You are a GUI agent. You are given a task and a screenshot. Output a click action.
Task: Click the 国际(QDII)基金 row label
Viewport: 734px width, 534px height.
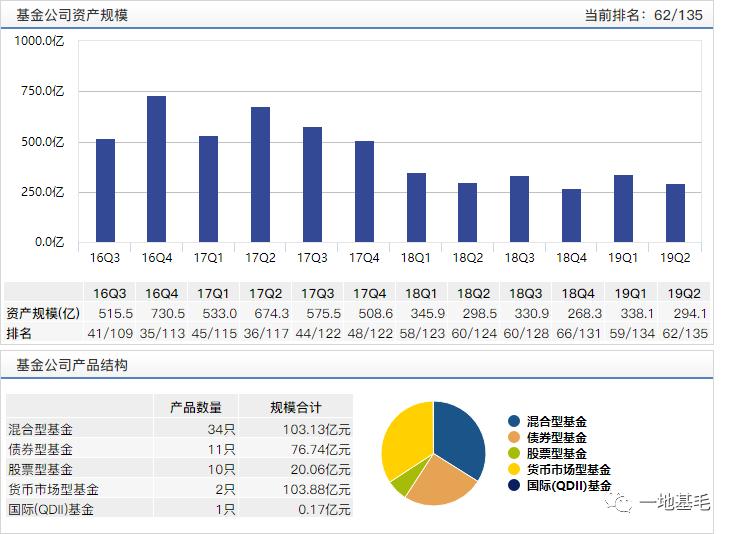coord(51,509)
